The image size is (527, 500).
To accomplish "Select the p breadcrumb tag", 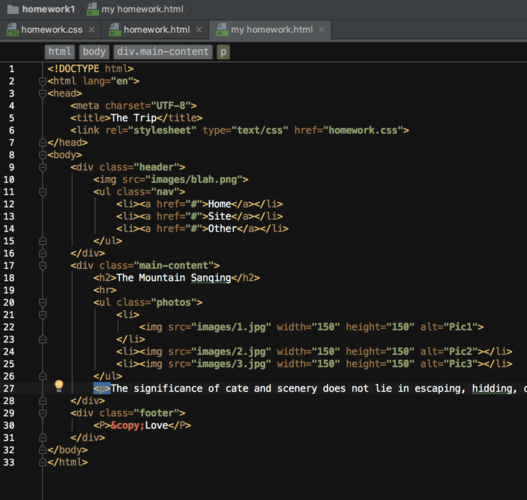I will click(223, 52).
